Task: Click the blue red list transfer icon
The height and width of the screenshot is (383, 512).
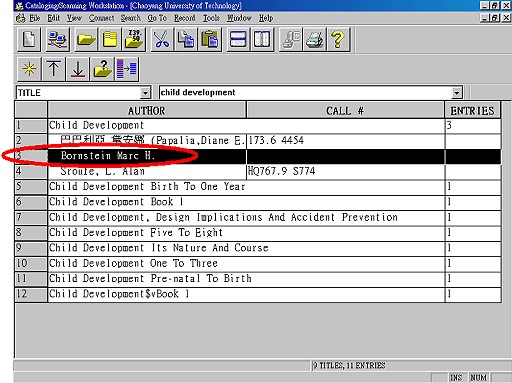Action: pos(127,69)
